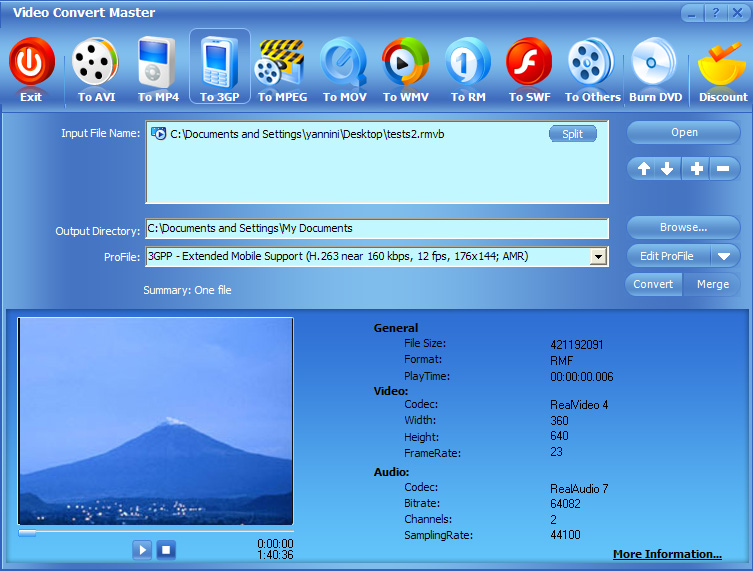
Task: Choose the To WMV media player icon
Action: (x=405, y=61)
